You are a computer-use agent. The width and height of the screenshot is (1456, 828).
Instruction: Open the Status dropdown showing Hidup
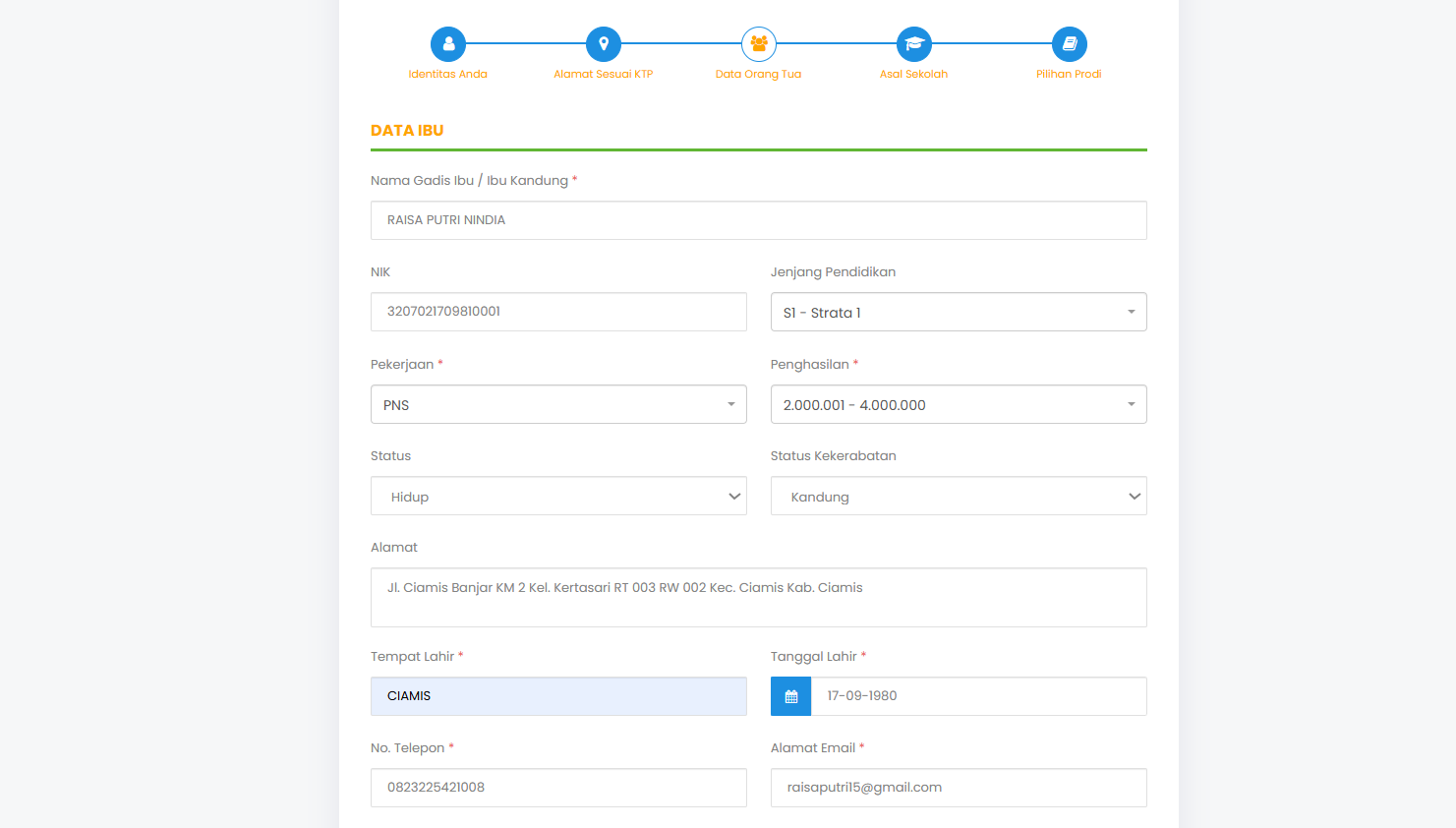pos(558,497)
